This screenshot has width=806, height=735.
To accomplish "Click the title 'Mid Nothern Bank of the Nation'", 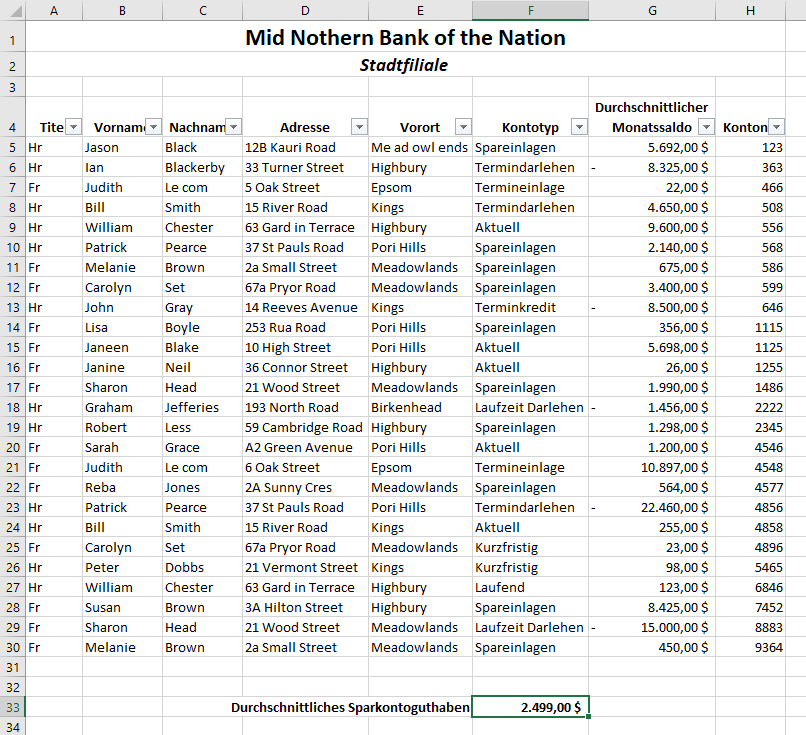I will pos(406,37).
